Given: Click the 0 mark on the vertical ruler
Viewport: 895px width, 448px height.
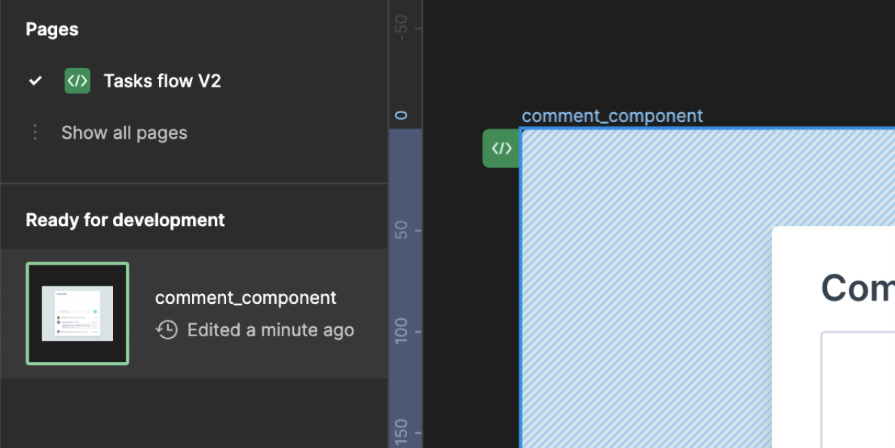Looking at the screenshot, I should click(403, 115).
